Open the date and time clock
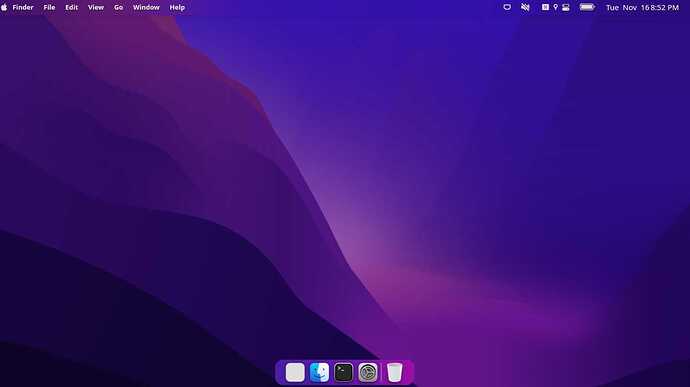Viewport: 690px width, 387px height. tap(642, 7)
